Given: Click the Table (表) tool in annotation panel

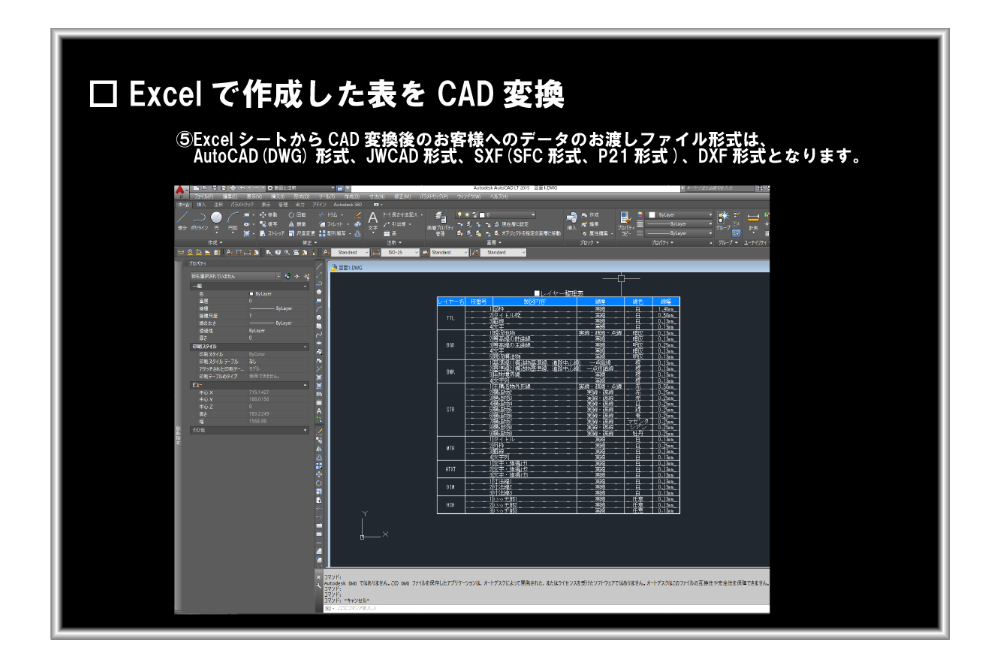Looking at the screenshot, I should [x=390, y=233].
